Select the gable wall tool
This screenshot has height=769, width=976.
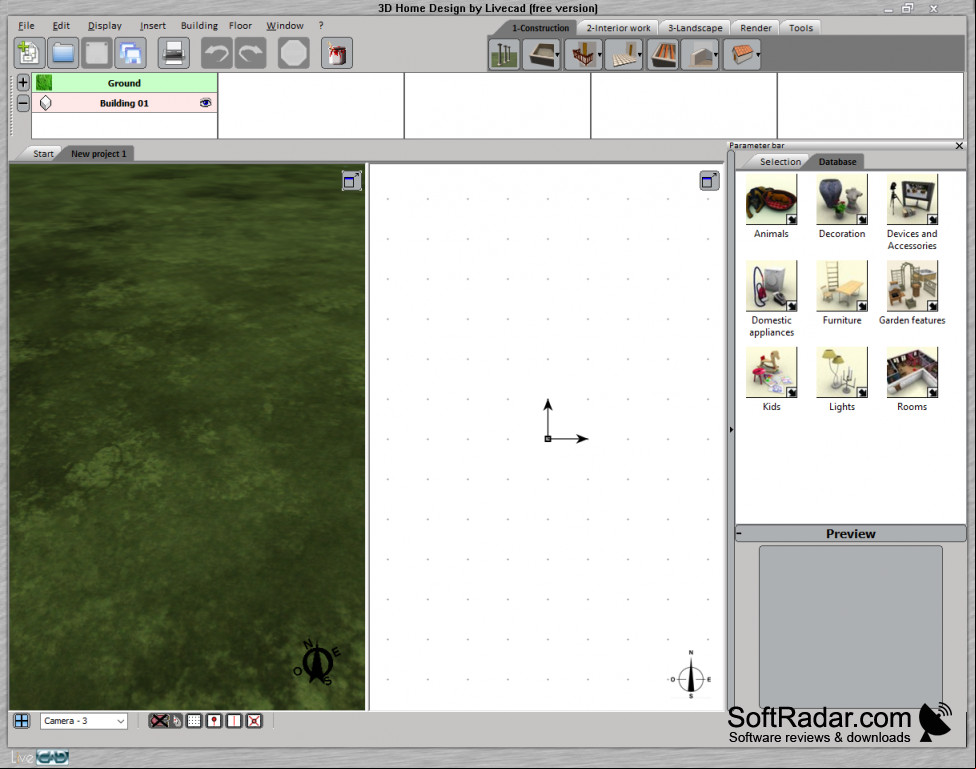click(698, 55)
